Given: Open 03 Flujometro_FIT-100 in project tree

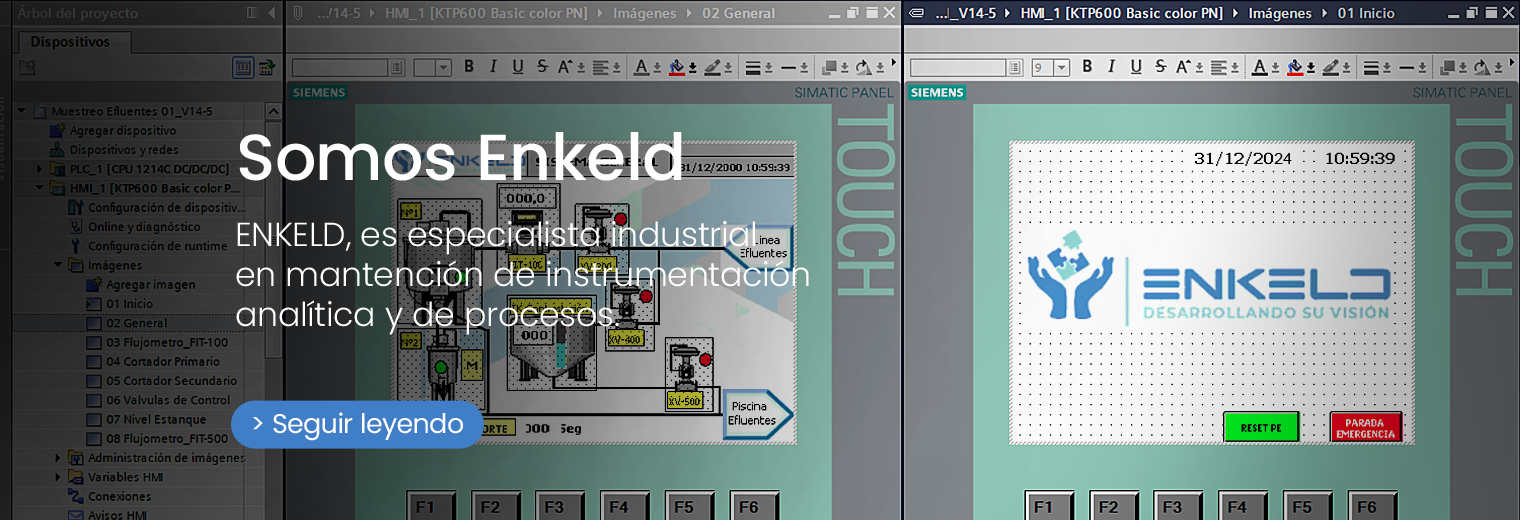Looking at the screenshot, I should pos(166,342).
